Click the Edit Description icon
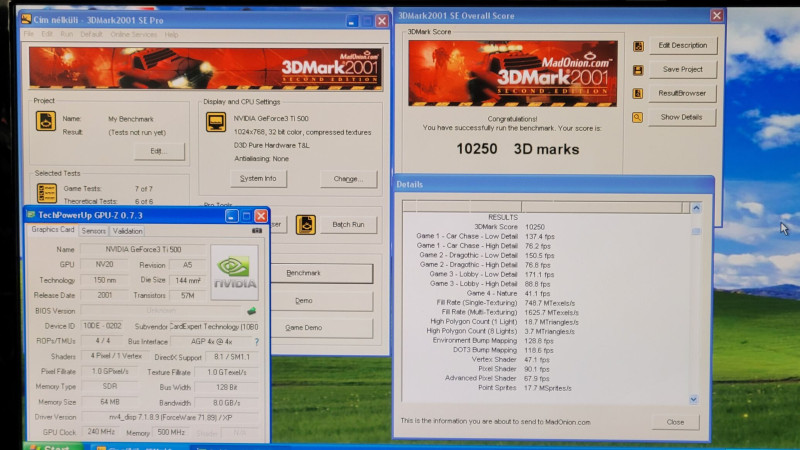This screenshot has height=450, width=800. pyautogui.click(x=638, y=46)
